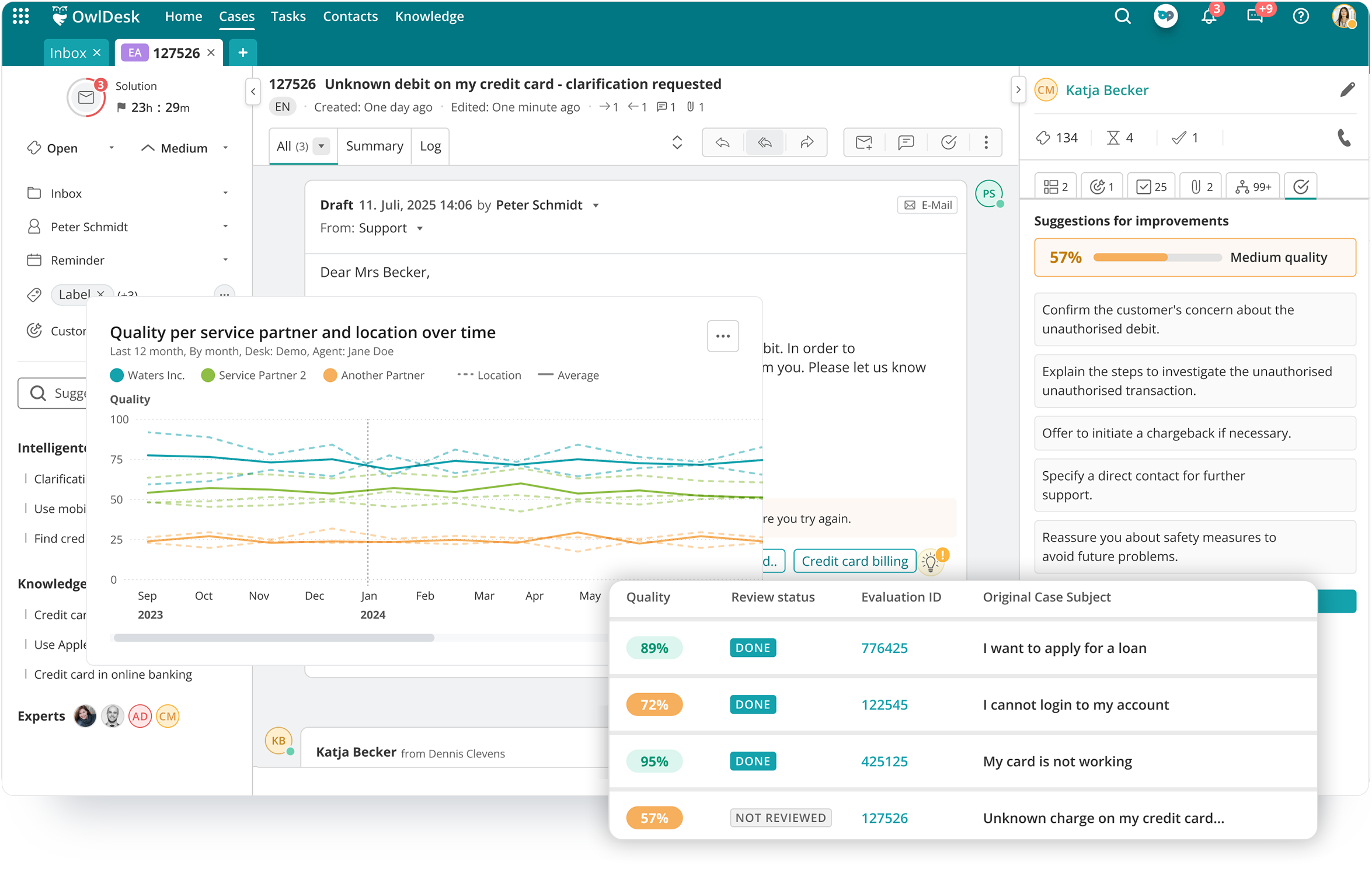Image resolution: width=1372 pixels, height=876 pixels.
Task: Expand the Inbox folder section
Action: pyautogui.click(x=227, y=193)
